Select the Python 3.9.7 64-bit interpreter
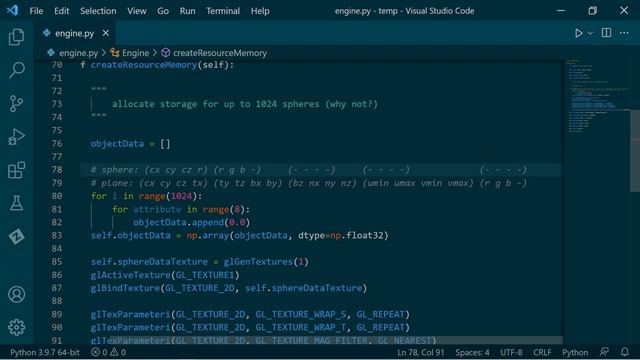The image size is (640, 360). point(45,352)
